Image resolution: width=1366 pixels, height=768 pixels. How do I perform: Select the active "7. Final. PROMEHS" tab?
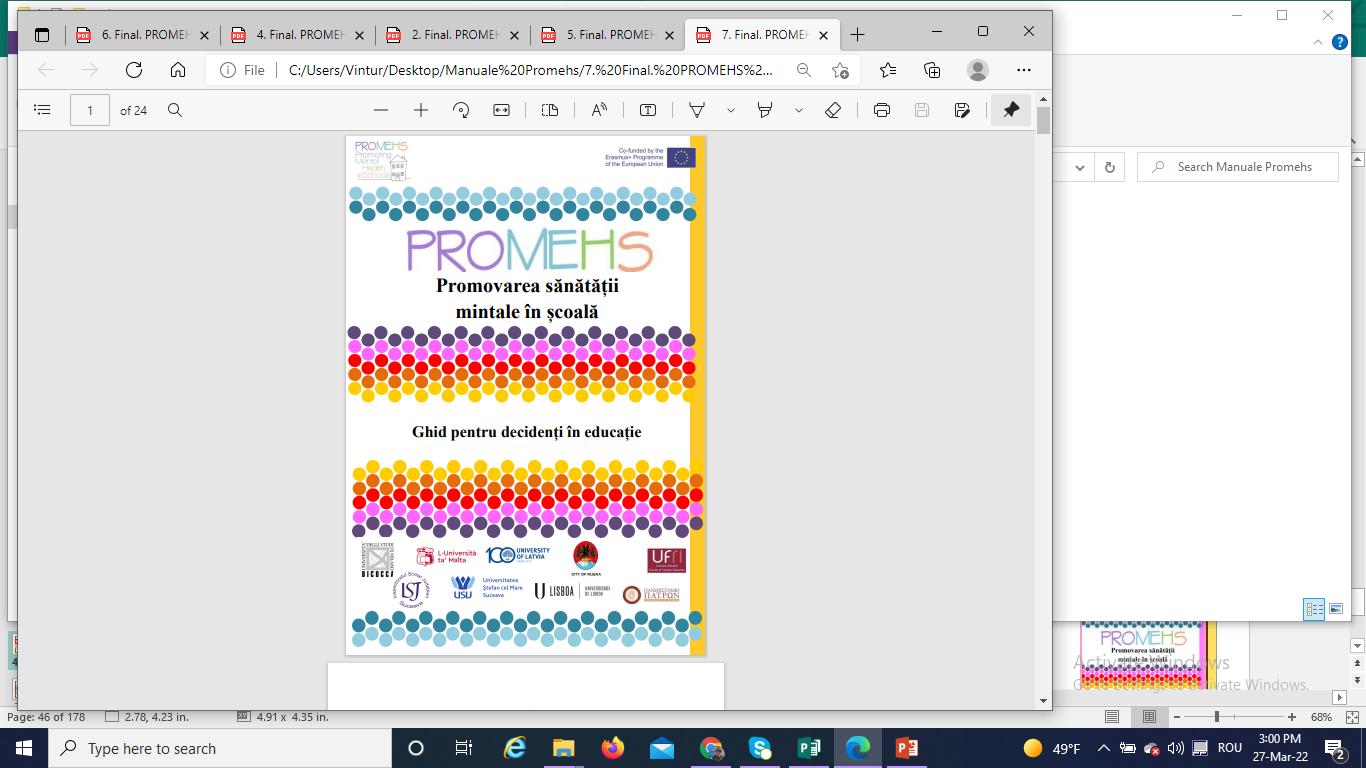click(762, 34)
